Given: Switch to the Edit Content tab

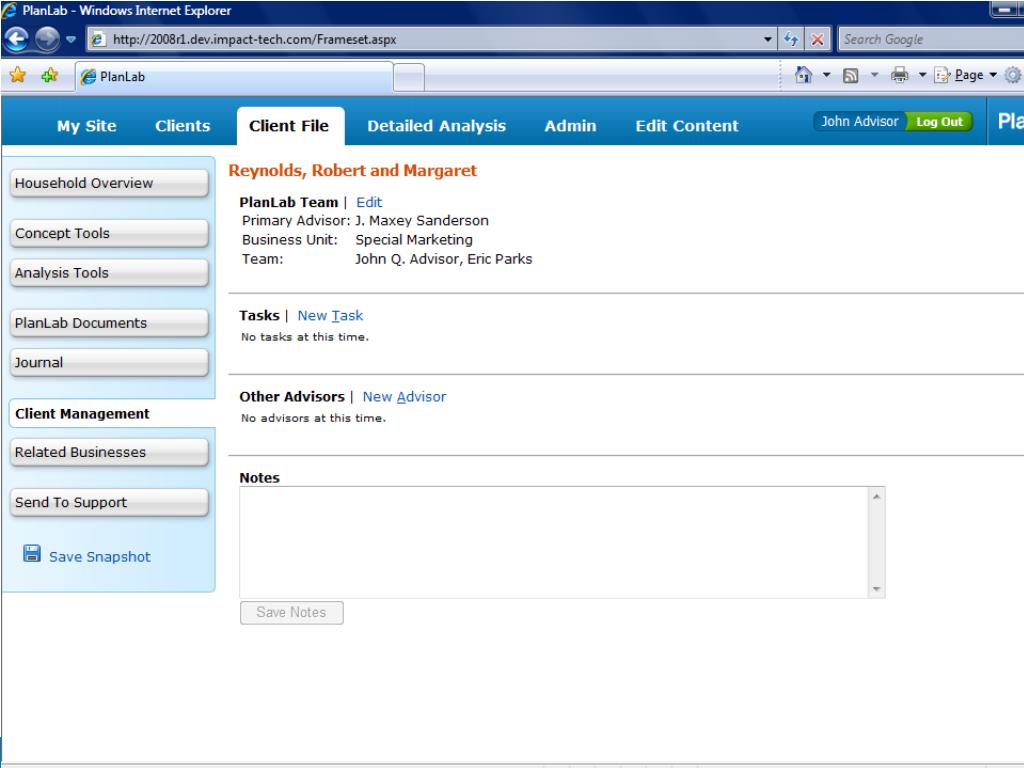Looking at the screenshot, I should point(686,125).
